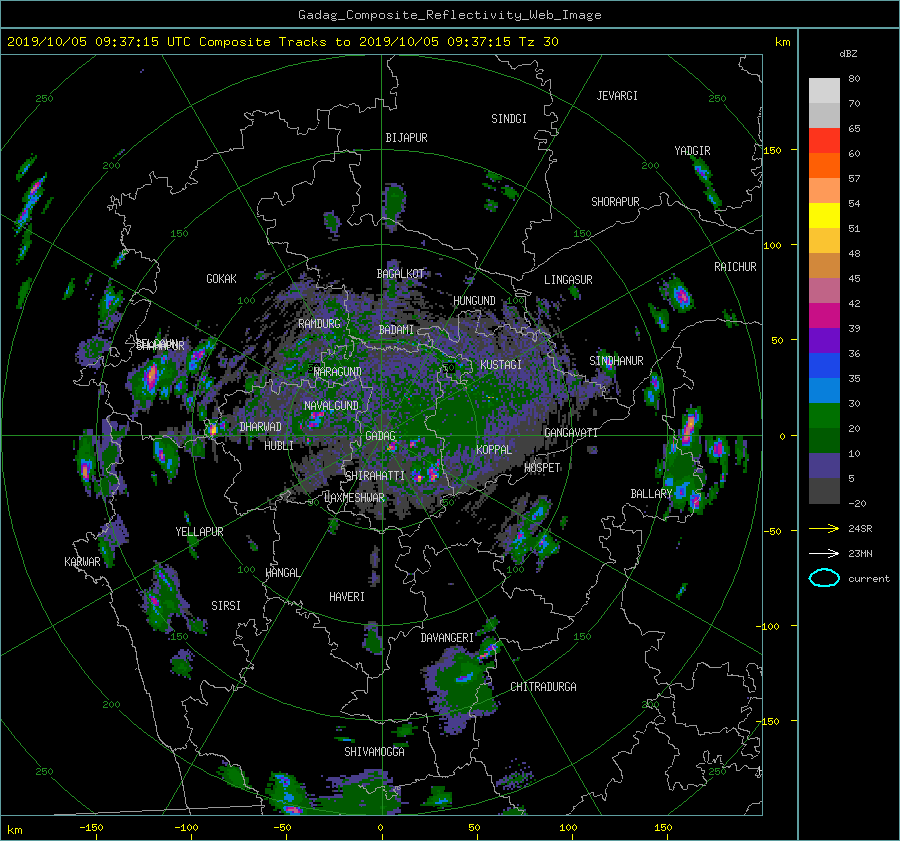Screen dimensions: 900x841
Task: Click the LAXMESHWAR city label
Action: click(354, 498)
